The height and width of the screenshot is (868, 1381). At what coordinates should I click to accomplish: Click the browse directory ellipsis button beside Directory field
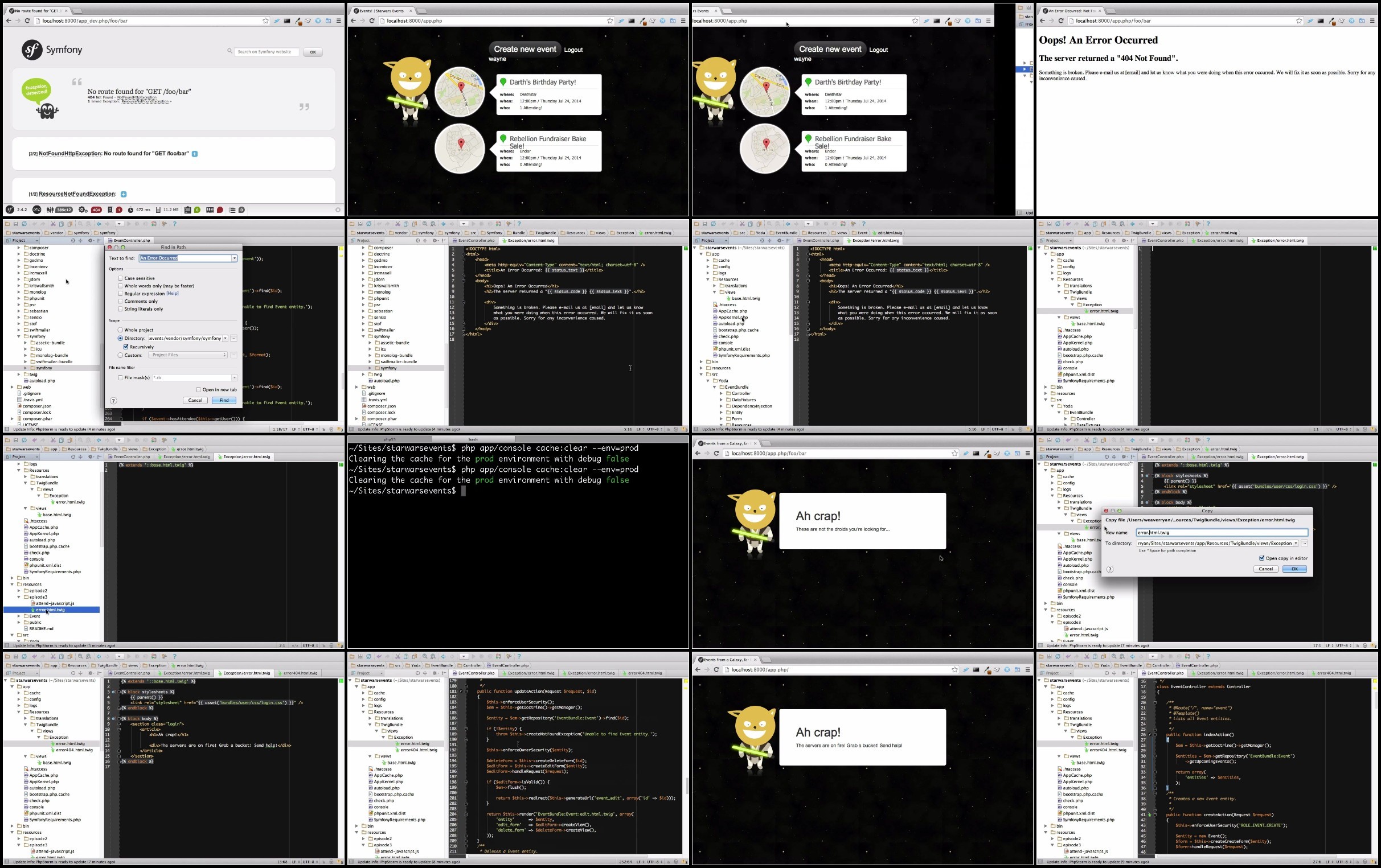coord(234,338)
